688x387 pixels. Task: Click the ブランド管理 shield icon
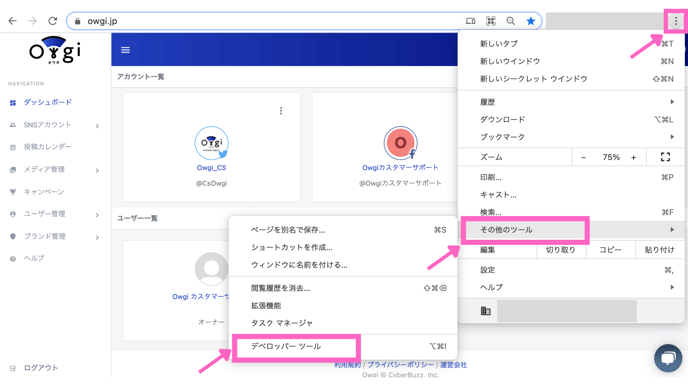pyautogui.click(x=13, y=236)
